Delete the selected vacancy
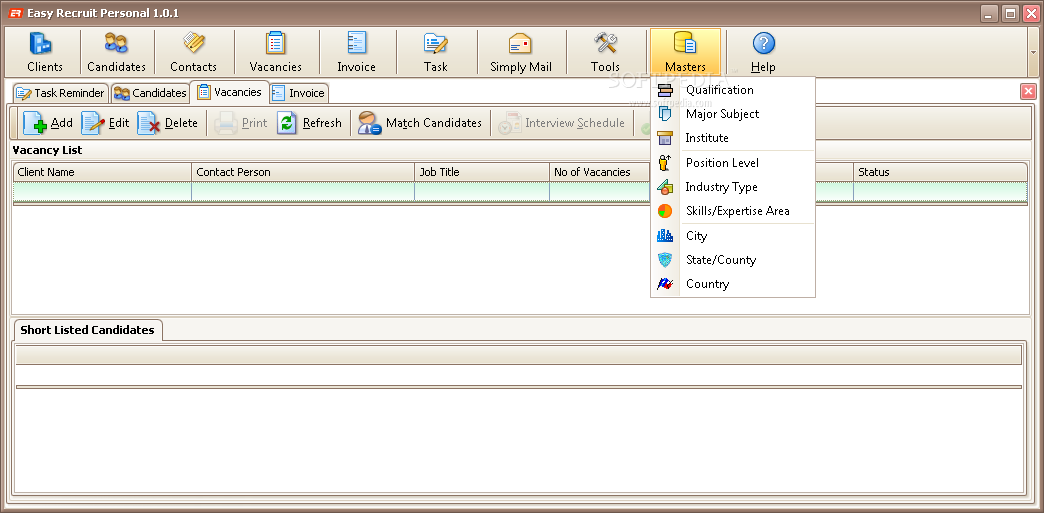The height and width of the screenshot is (513, 1044). (x=168, y=123)
